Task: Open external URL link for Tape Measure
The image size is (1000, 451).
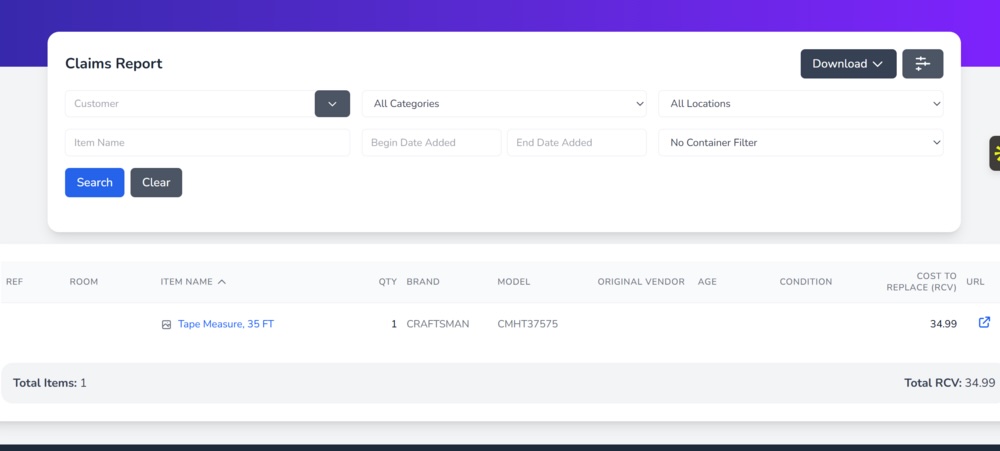Action: click(x=984, y=322)
